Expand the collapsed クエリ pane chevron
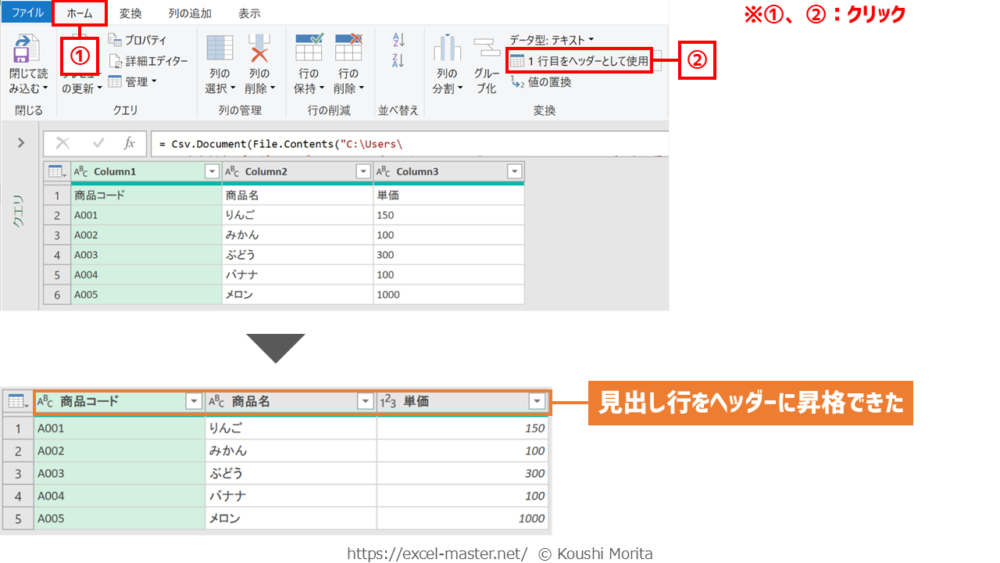This screenshot has height=563, width=1000. click(x=21, y=143)
